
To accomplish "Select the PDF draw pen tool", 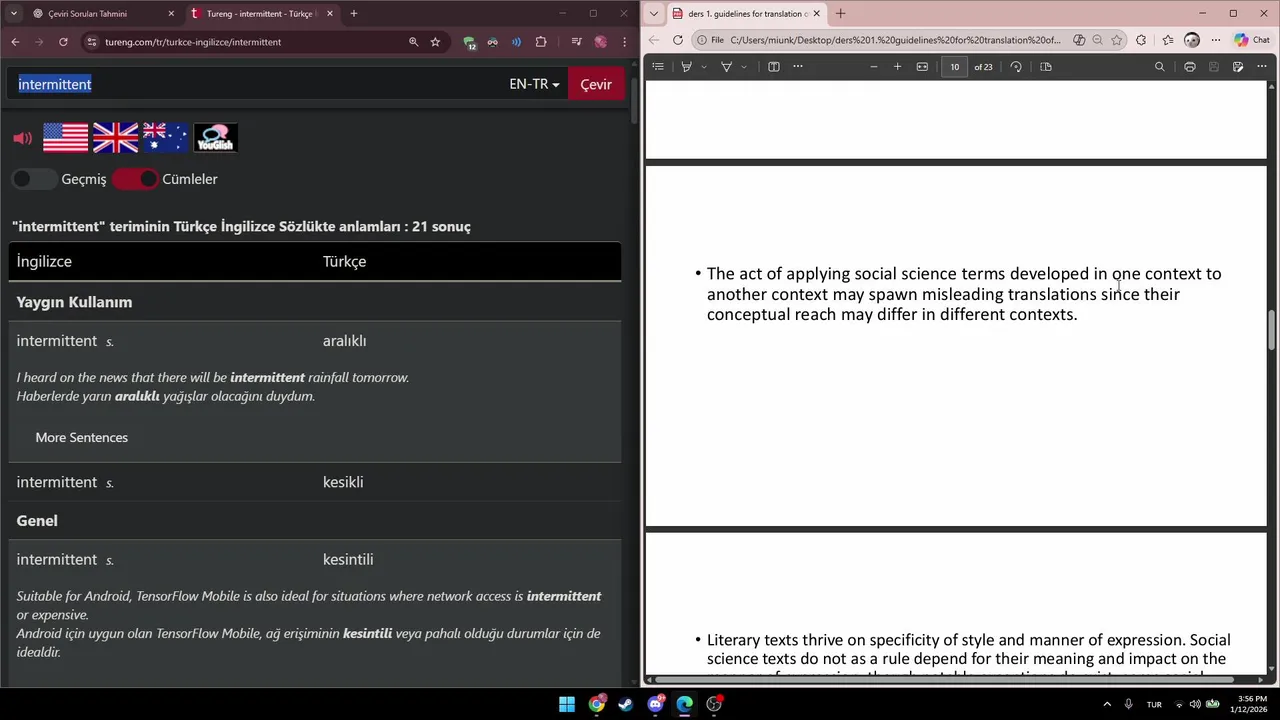I will click(727, 67).
